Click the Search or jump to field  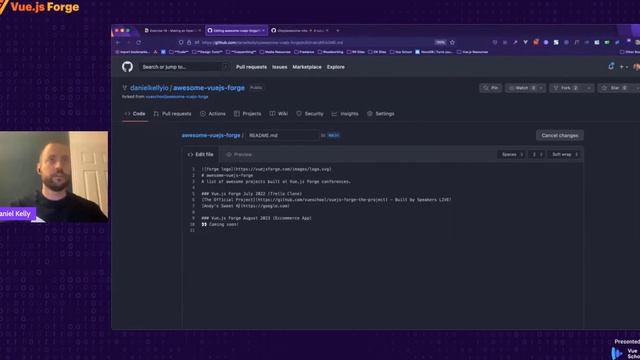click(184, 67)
